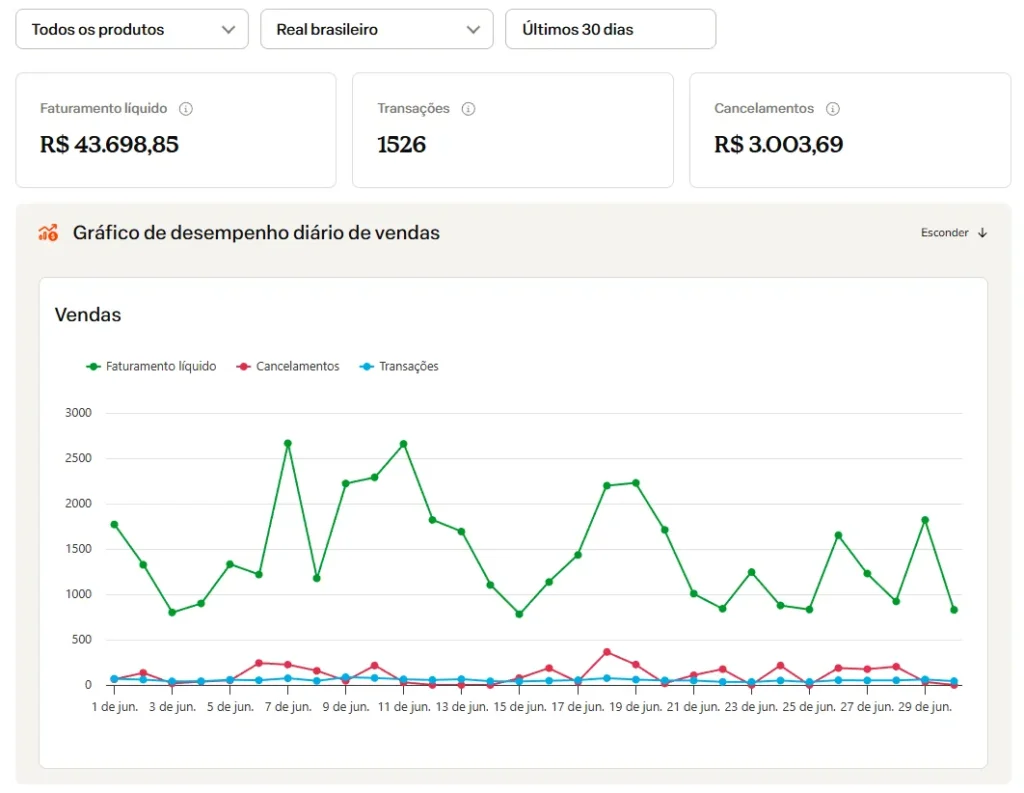Screen dimensions: 1024x793
Task: Toggle Transações series label in legend
Action: 408,367
